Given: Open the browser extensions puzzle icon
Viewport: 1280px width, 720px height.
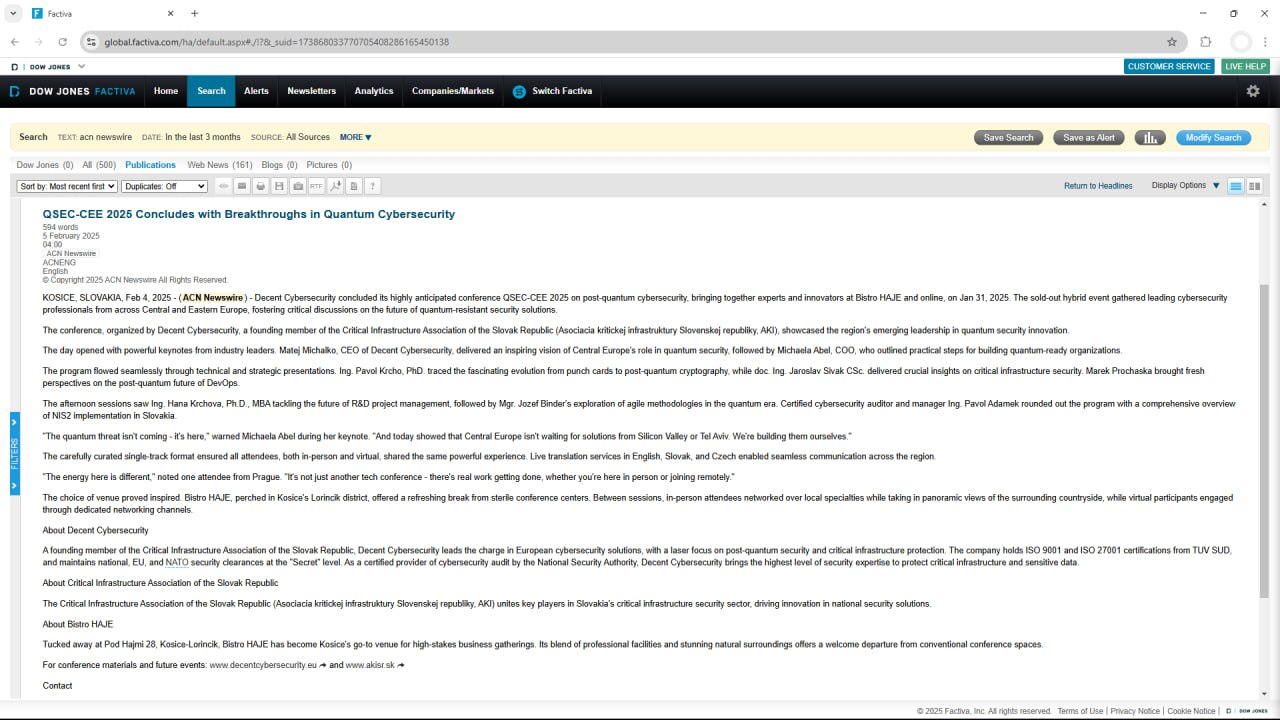Looking at the screenshot, I should pyautogui.click(x=1205, y=42).
